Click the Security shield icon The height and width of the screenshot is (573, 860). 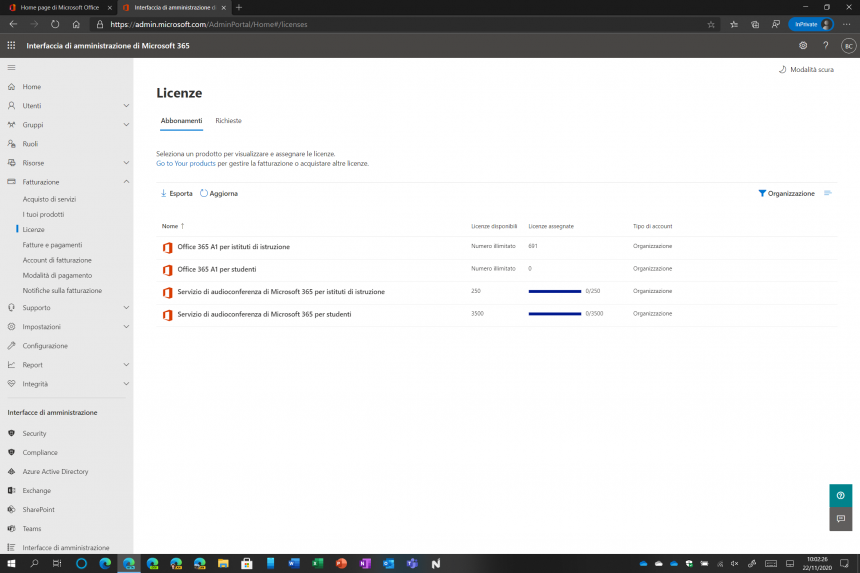click(12, 433)
